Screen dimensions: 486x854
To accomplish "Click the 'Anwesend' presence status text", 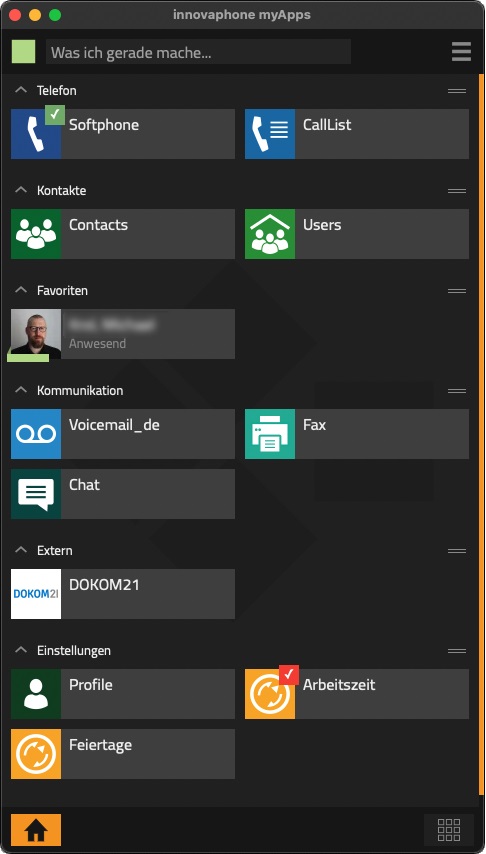I will 98,344.
